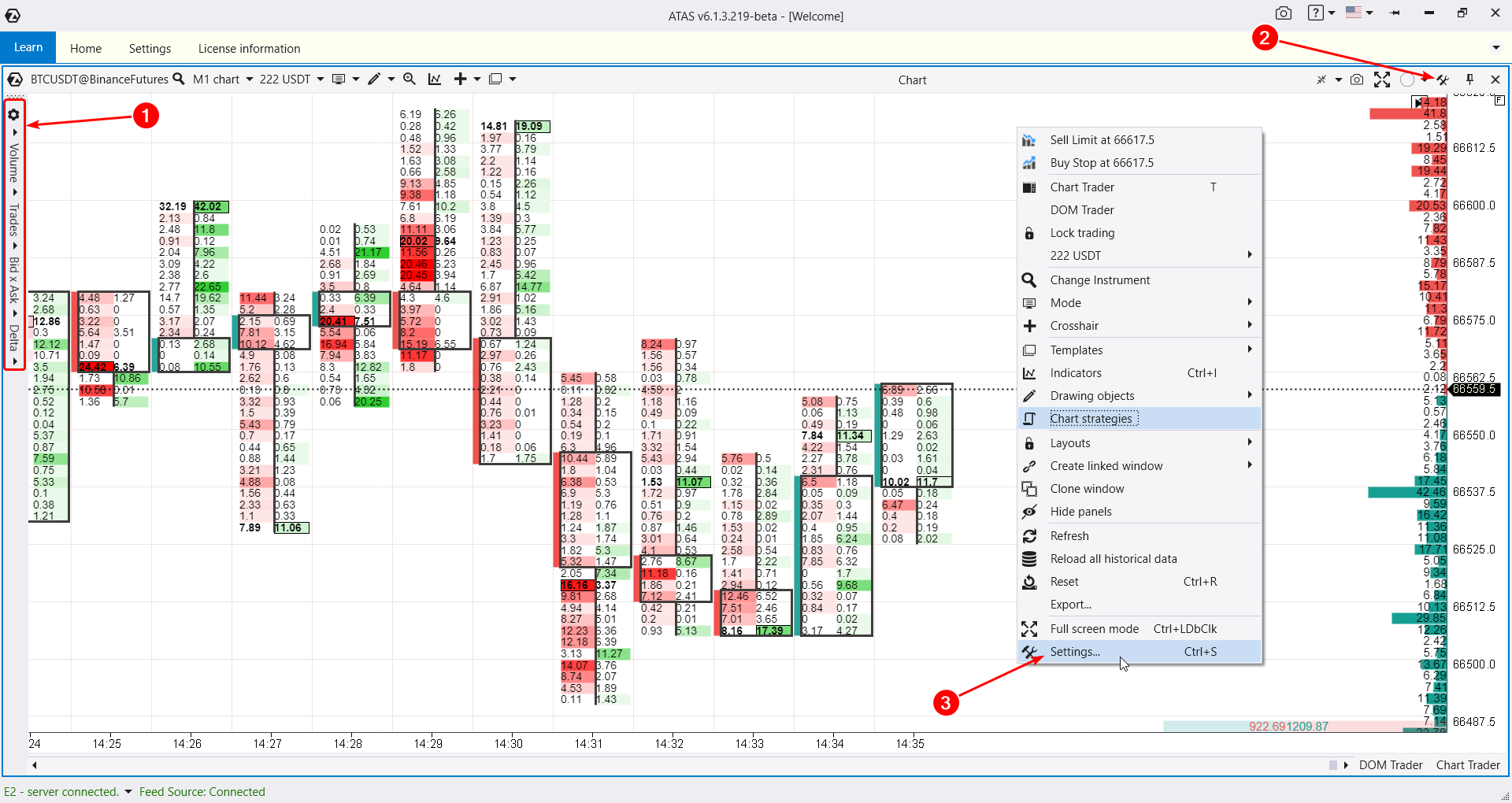Click DOM Trader button at bottom right
Viewport: 1512px width, 803px height.
point(1391,765)
